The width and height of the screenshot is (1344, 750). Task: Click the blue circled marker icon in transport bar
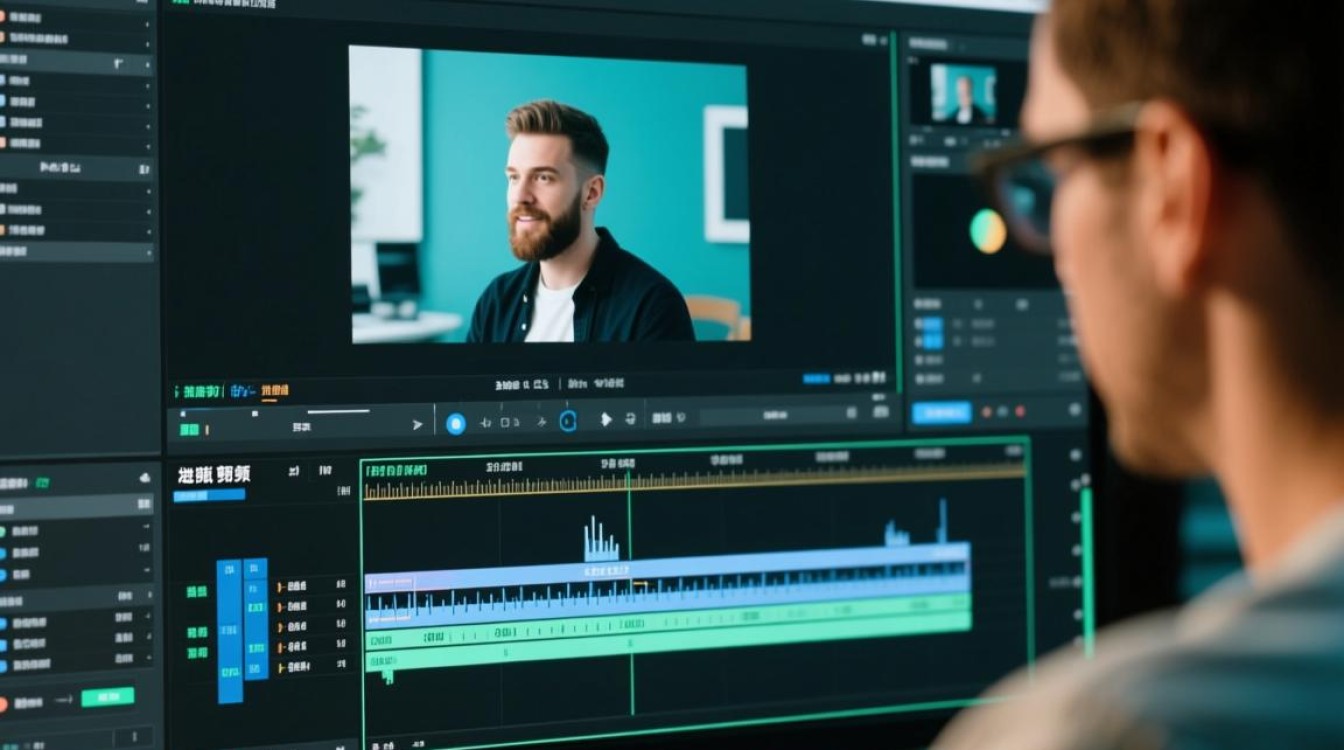pos(568,421)
